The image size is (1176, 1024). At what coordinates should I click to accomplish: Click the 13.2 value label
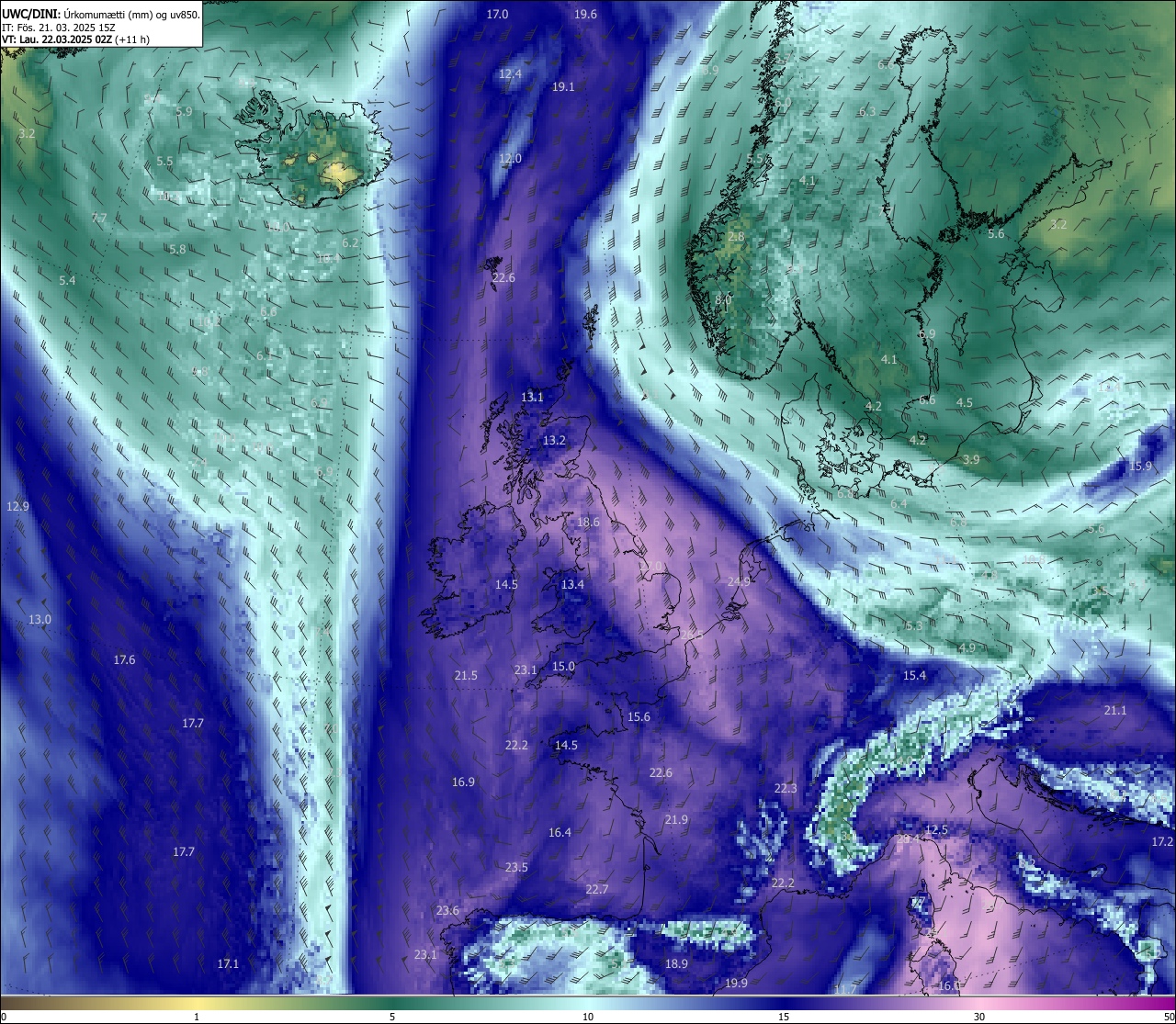(x=554, y=441)
